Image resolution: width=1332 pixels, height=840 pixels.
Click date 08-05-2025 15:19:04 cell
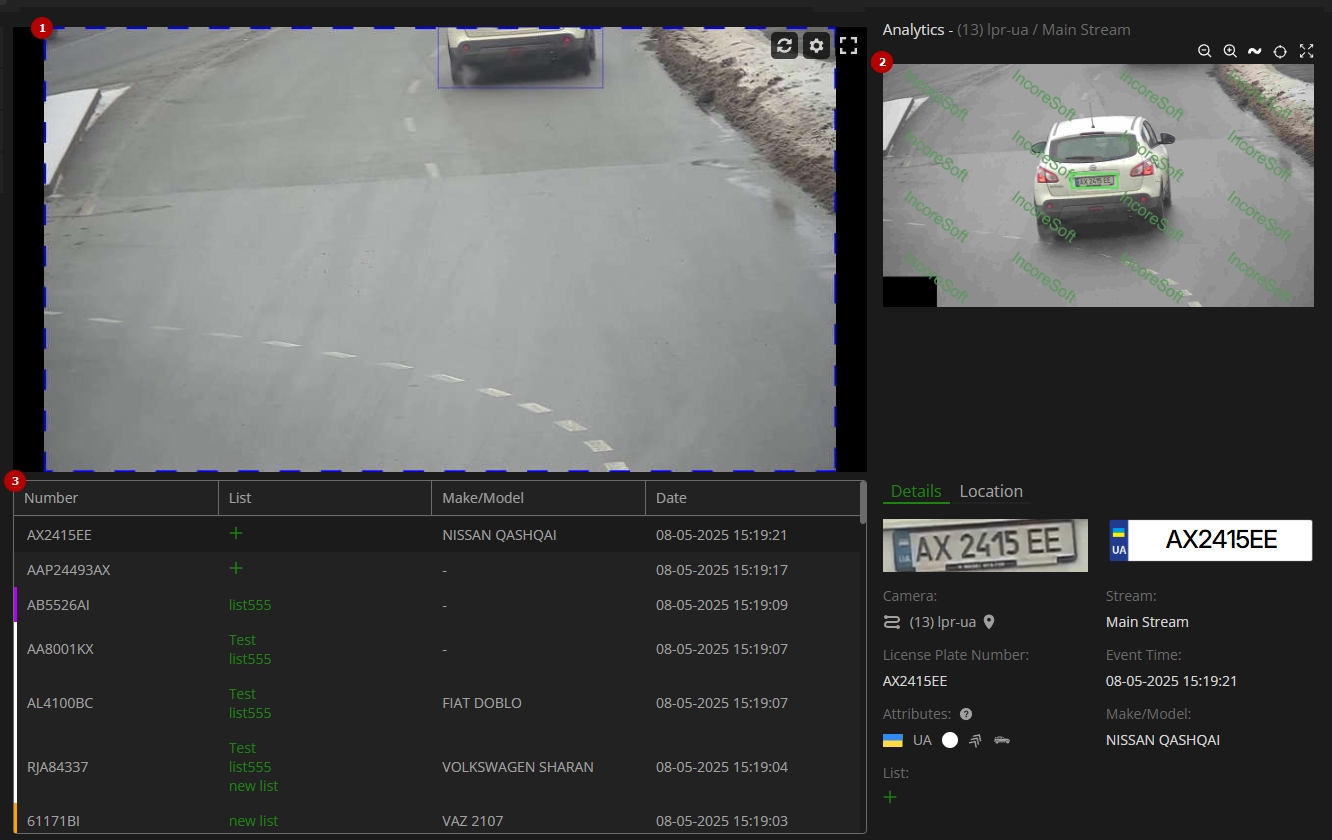(x=722, y=767)
